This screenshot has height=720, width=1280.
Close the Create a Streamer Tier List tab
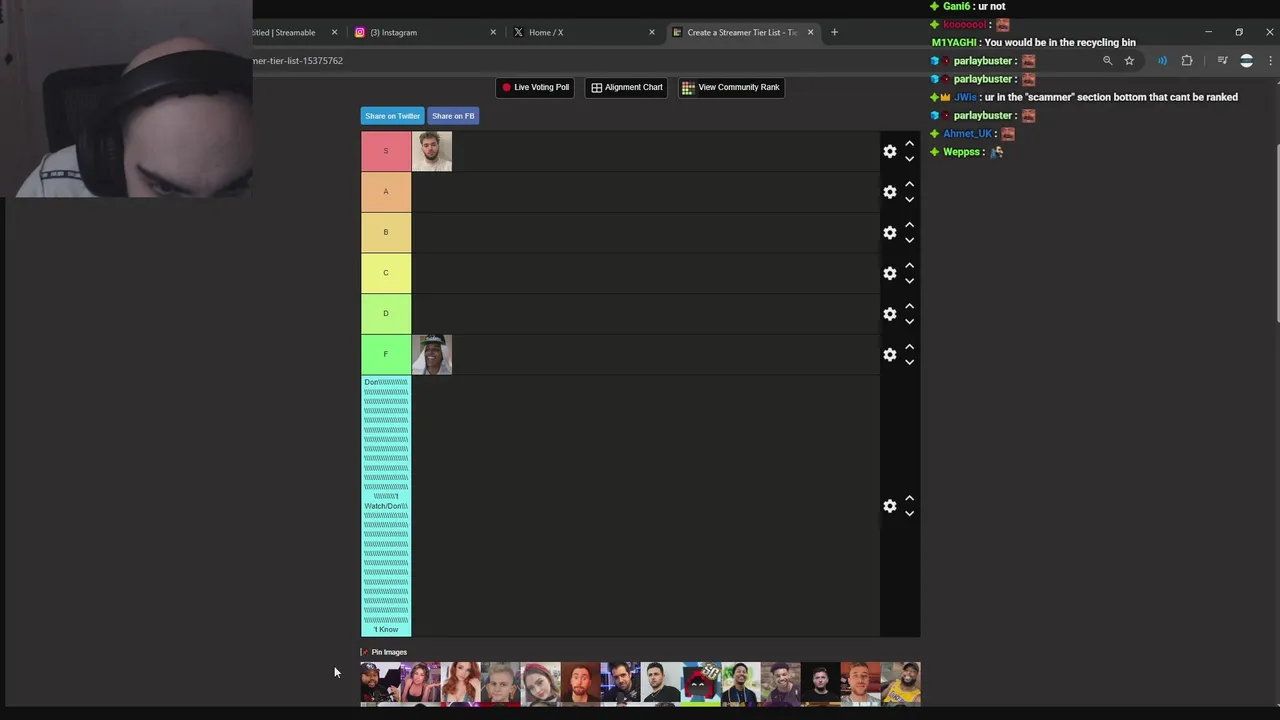pyautogui.click(x=810, y=32)
